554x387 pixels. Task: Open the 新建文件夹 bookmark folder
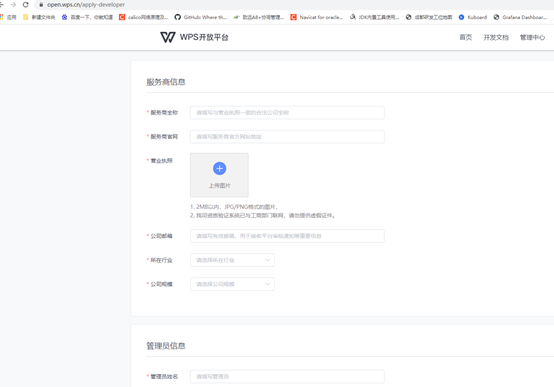[x=39, y=17]
